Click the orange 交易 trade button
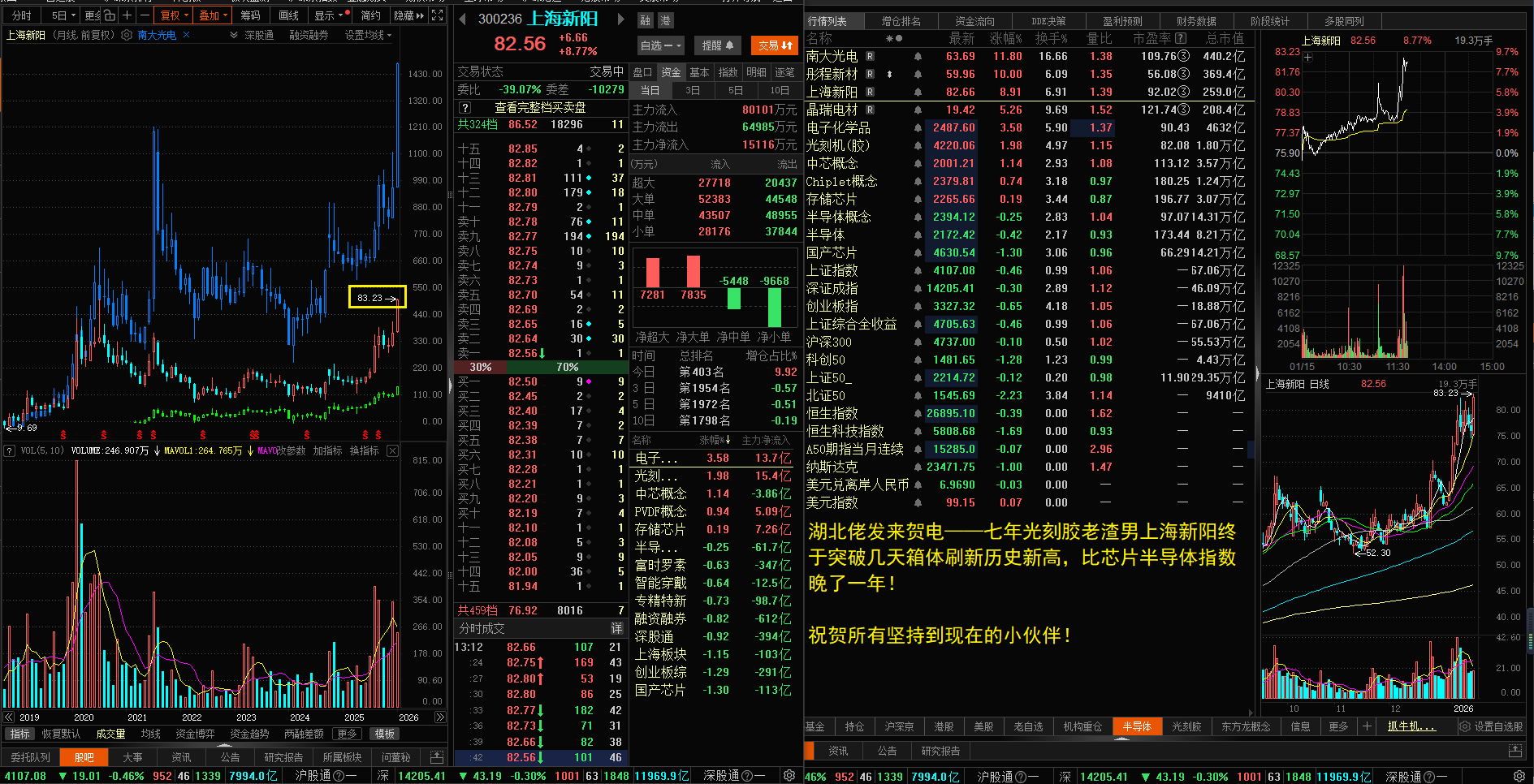1534x784 pixels. (776, 45)
